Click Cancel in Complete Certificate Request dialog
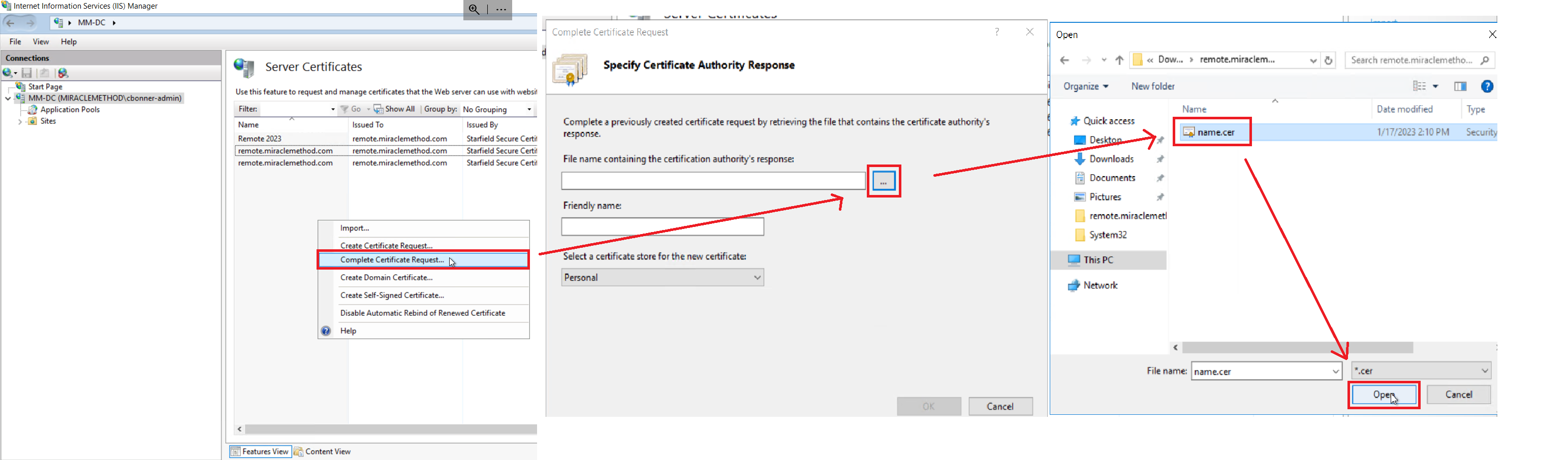The image size is (1568, 460). click(x=1000, y=407)
